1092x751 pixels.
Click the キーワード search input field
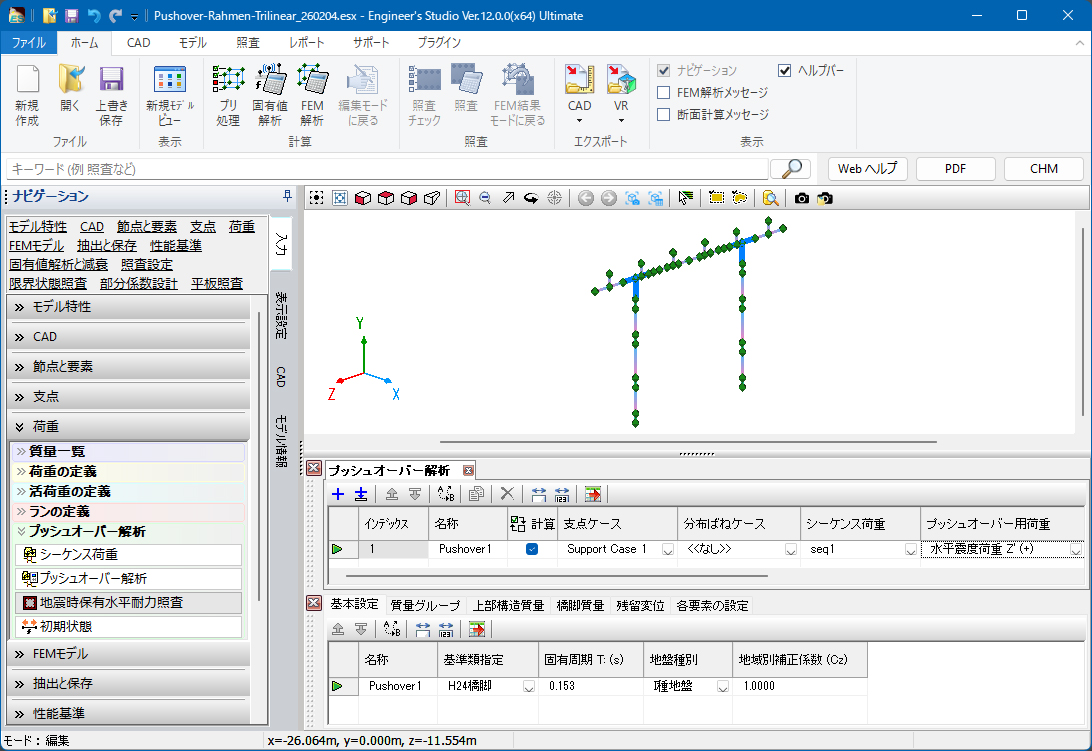(x=387, y=169)
